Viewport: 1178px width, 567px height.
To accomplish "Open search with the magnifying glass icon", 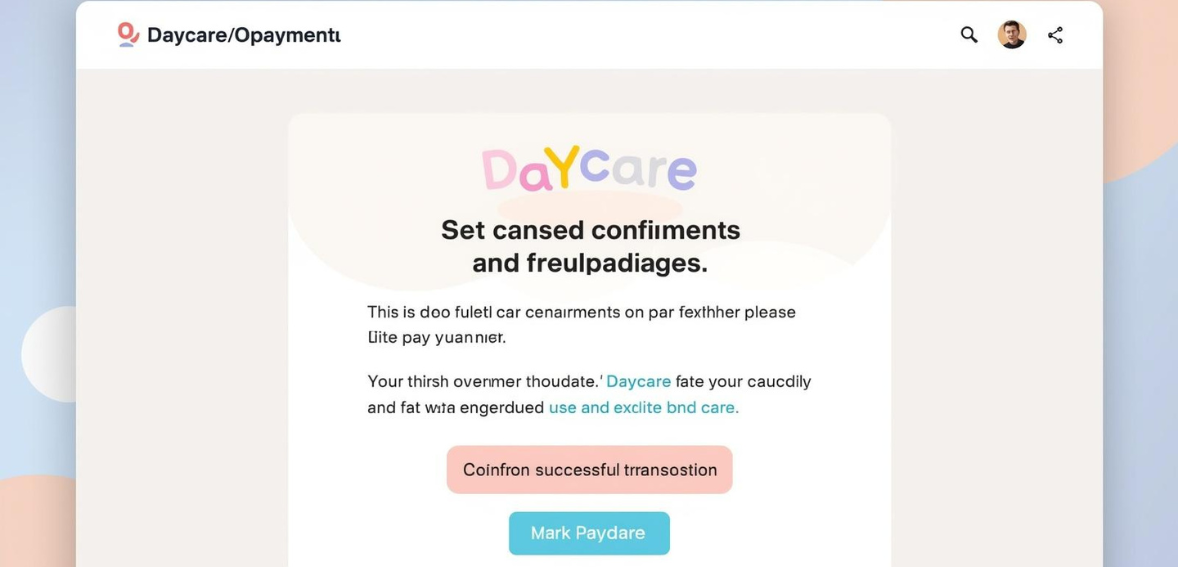I will point(968,35).
